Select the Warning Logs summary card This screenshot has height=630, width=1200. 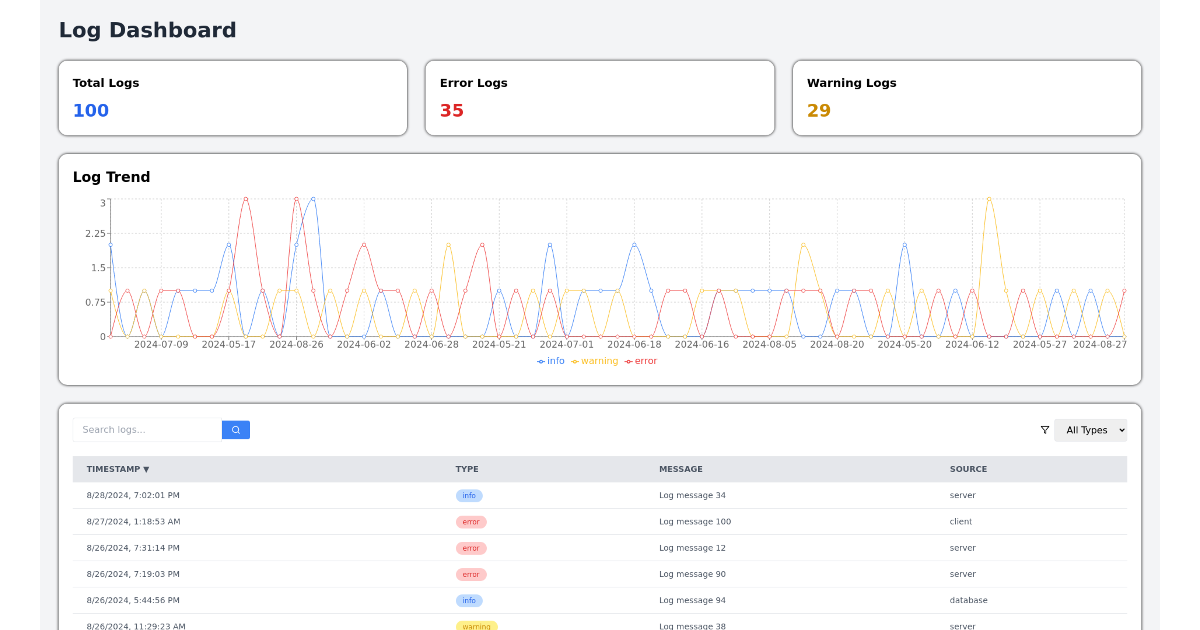[x=967, y=98]
